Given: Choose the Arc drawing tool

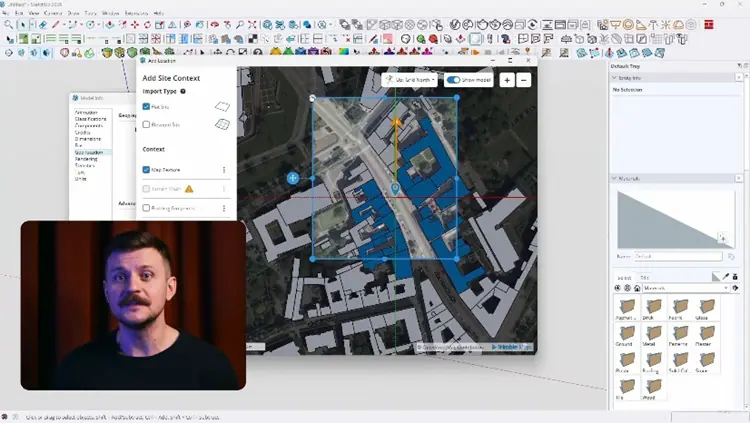Looking at the screenshot, I should coord(73,24).
